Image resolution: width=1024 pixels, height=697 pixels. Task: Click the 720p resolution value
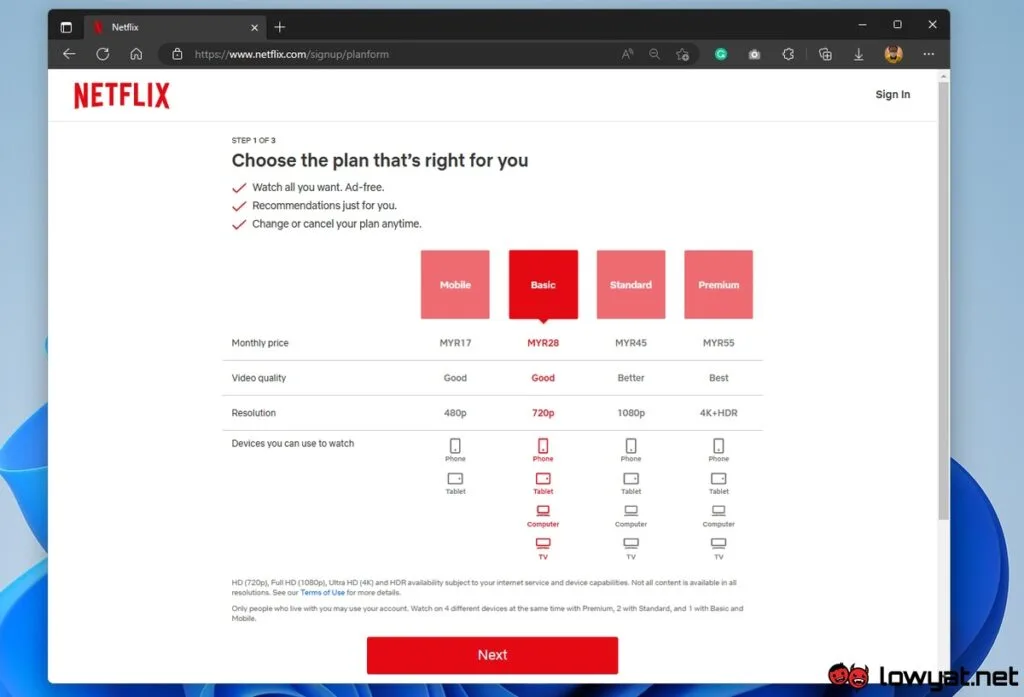543,413
